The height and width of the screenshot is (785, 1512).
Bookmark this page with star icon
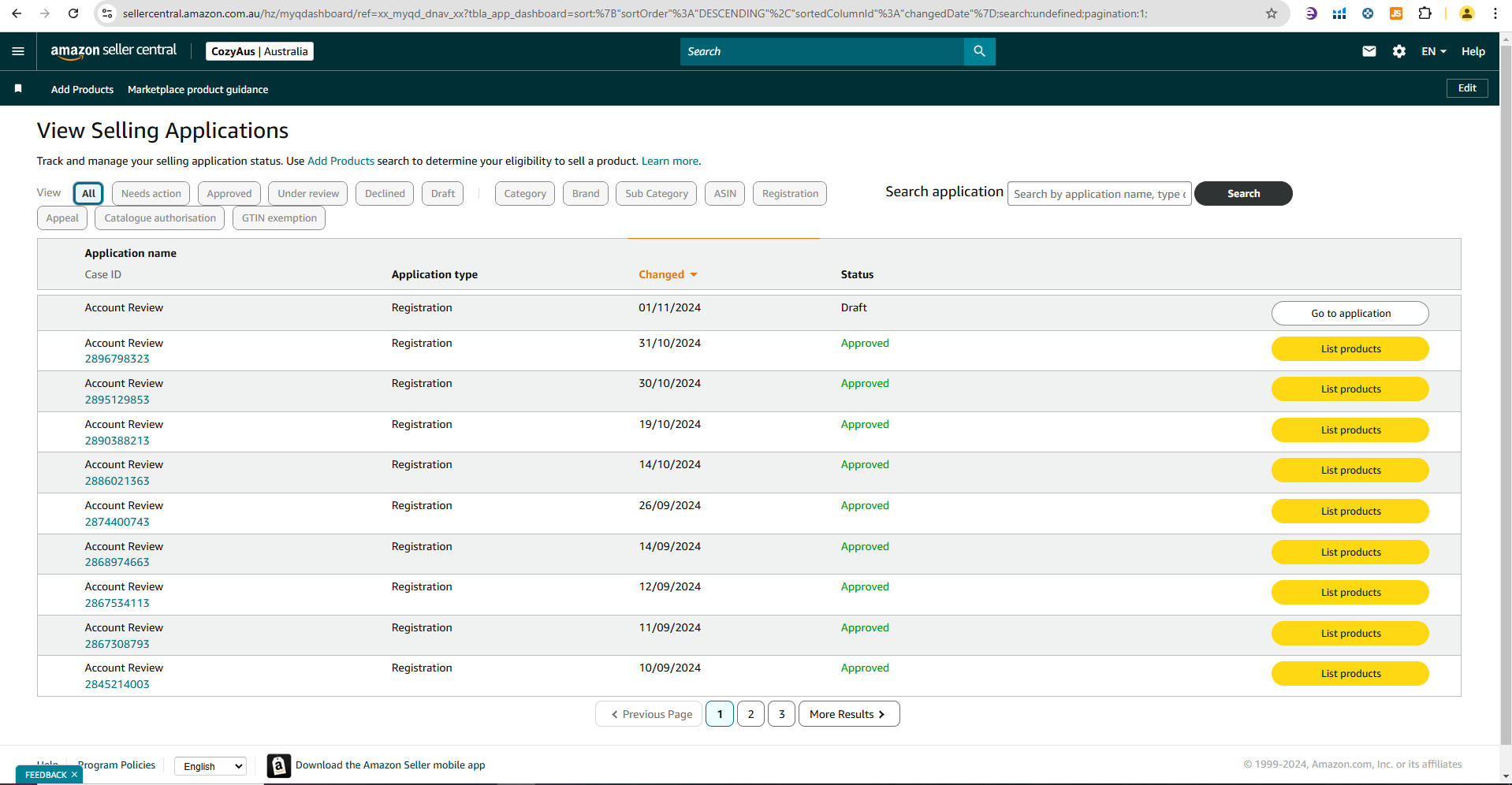(1272, 13)
